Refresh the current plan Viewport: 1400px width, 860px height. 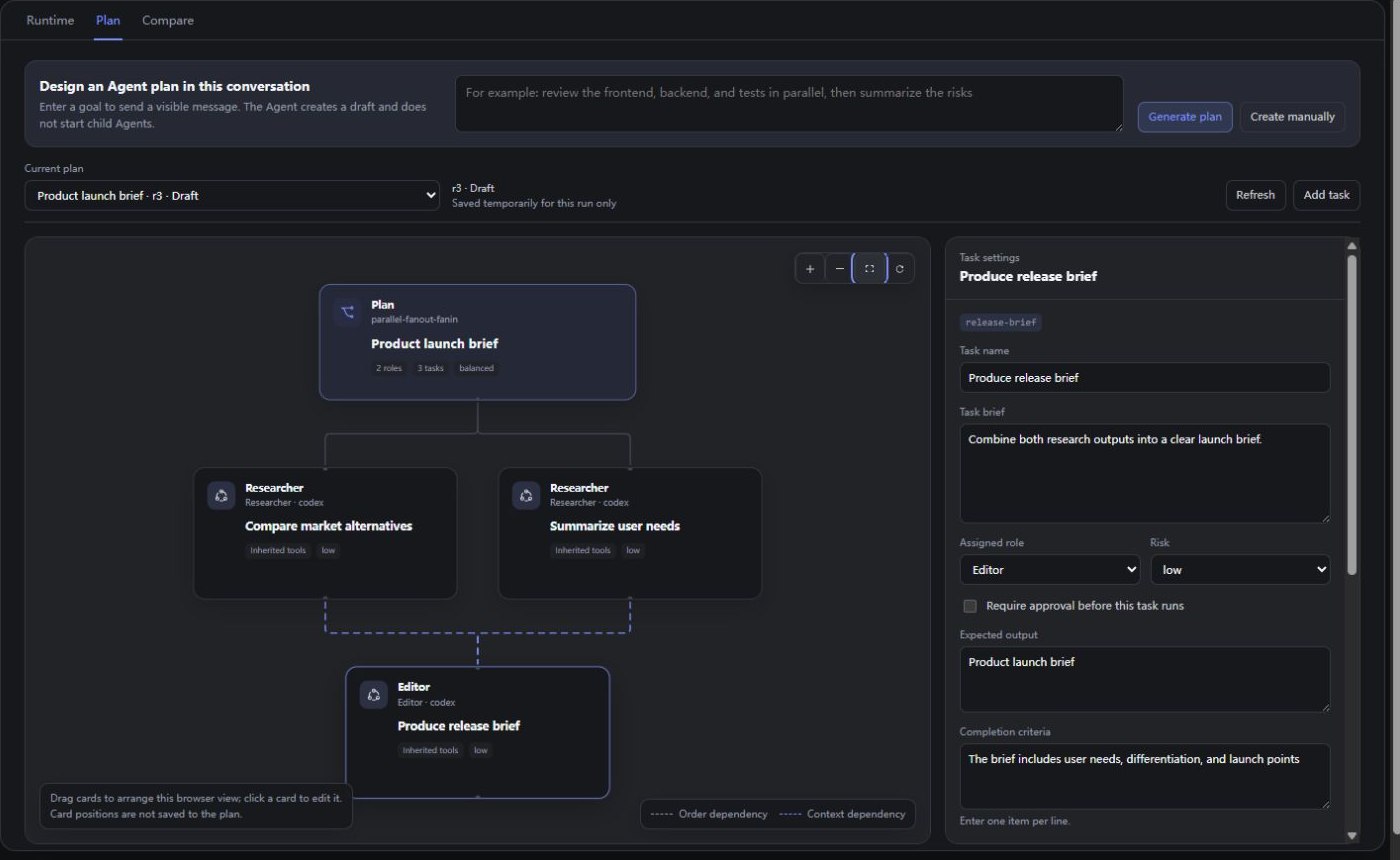pos(1255,195)
